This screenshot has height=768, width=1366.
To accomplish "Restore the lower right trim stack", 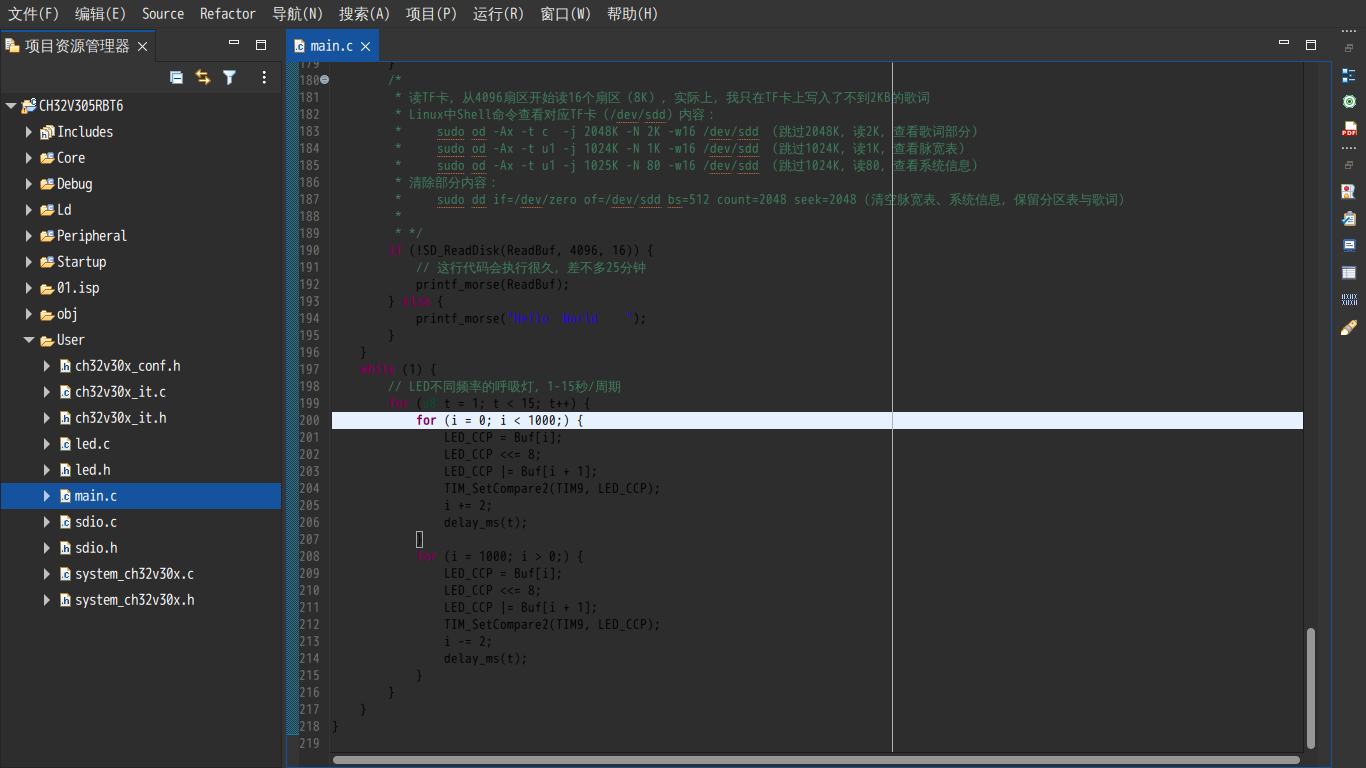I will (x=1348, y=164).
